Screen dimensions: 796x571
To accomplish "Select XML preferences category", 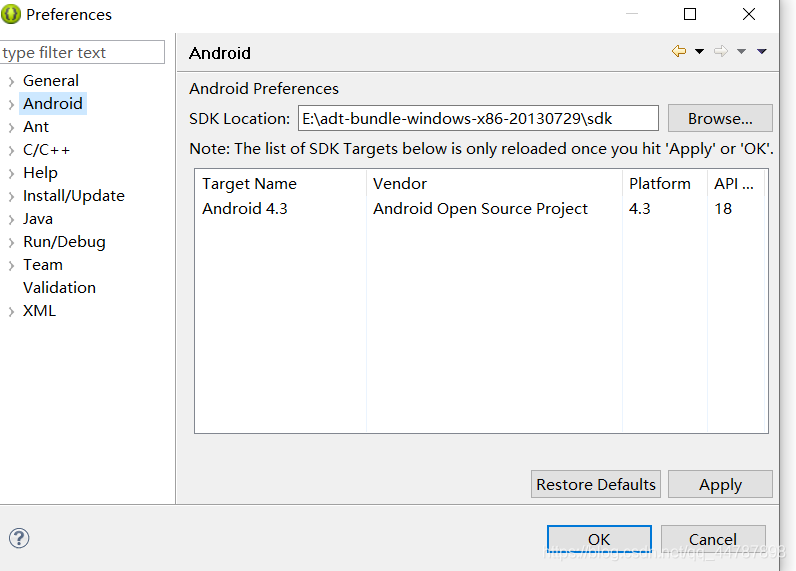I will click(39, 311).
